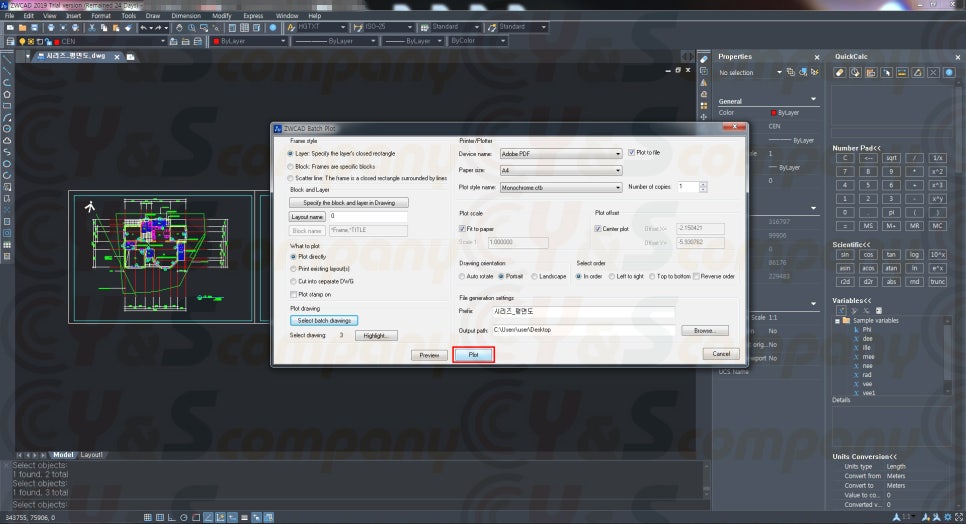
Task: Click the Plot button
Action: (473, 355)
